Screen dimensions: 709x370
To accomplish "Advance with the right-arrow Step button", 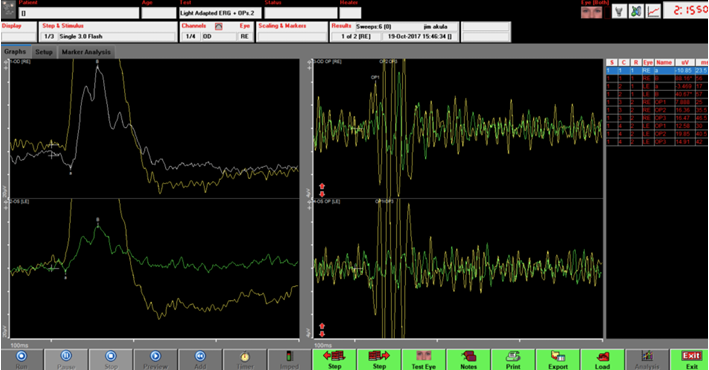I will 379,360.
